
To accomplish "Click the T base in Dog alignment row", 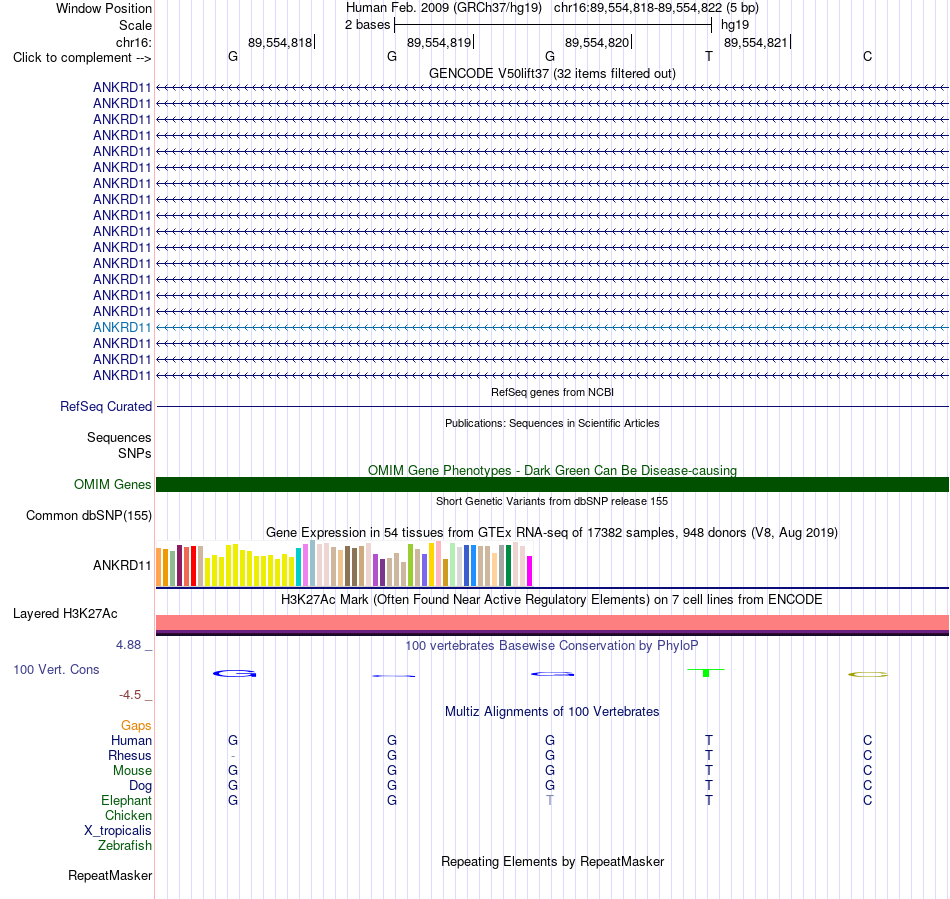I will [x=709, y=786].
